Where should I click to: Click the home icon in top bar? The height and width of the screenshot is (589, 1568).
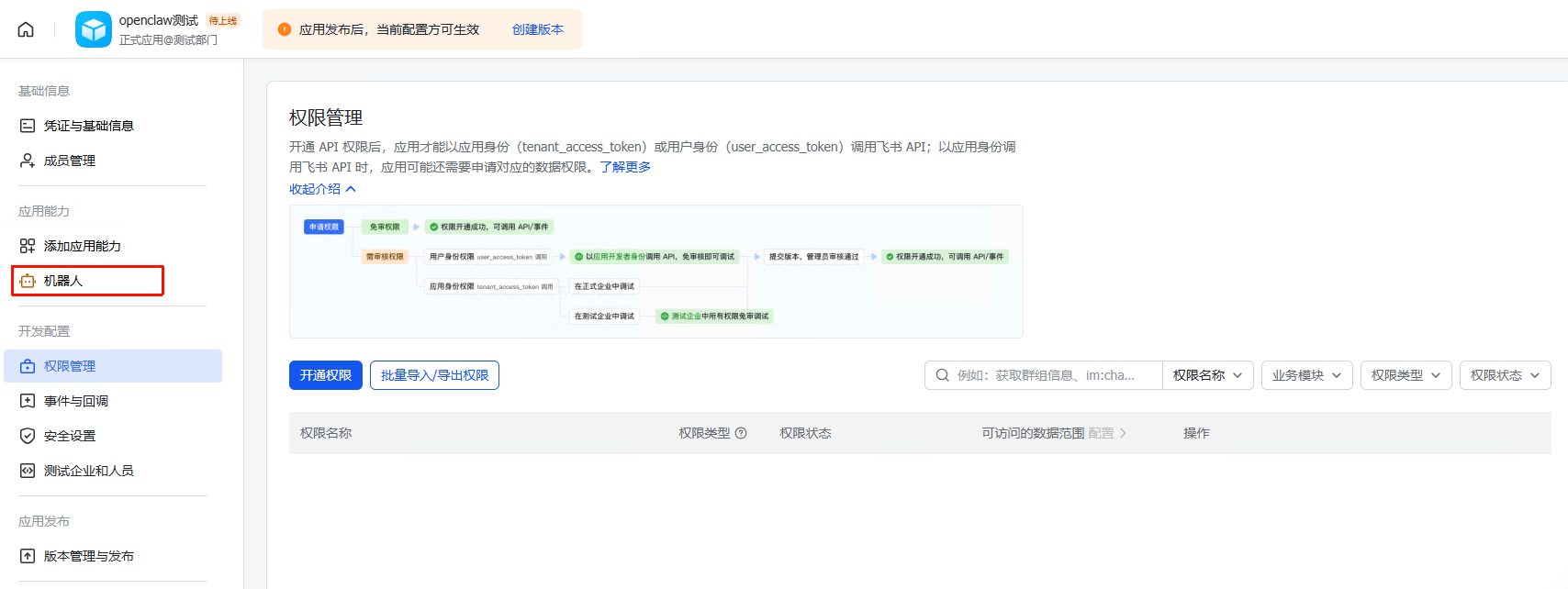pos(26,29)
